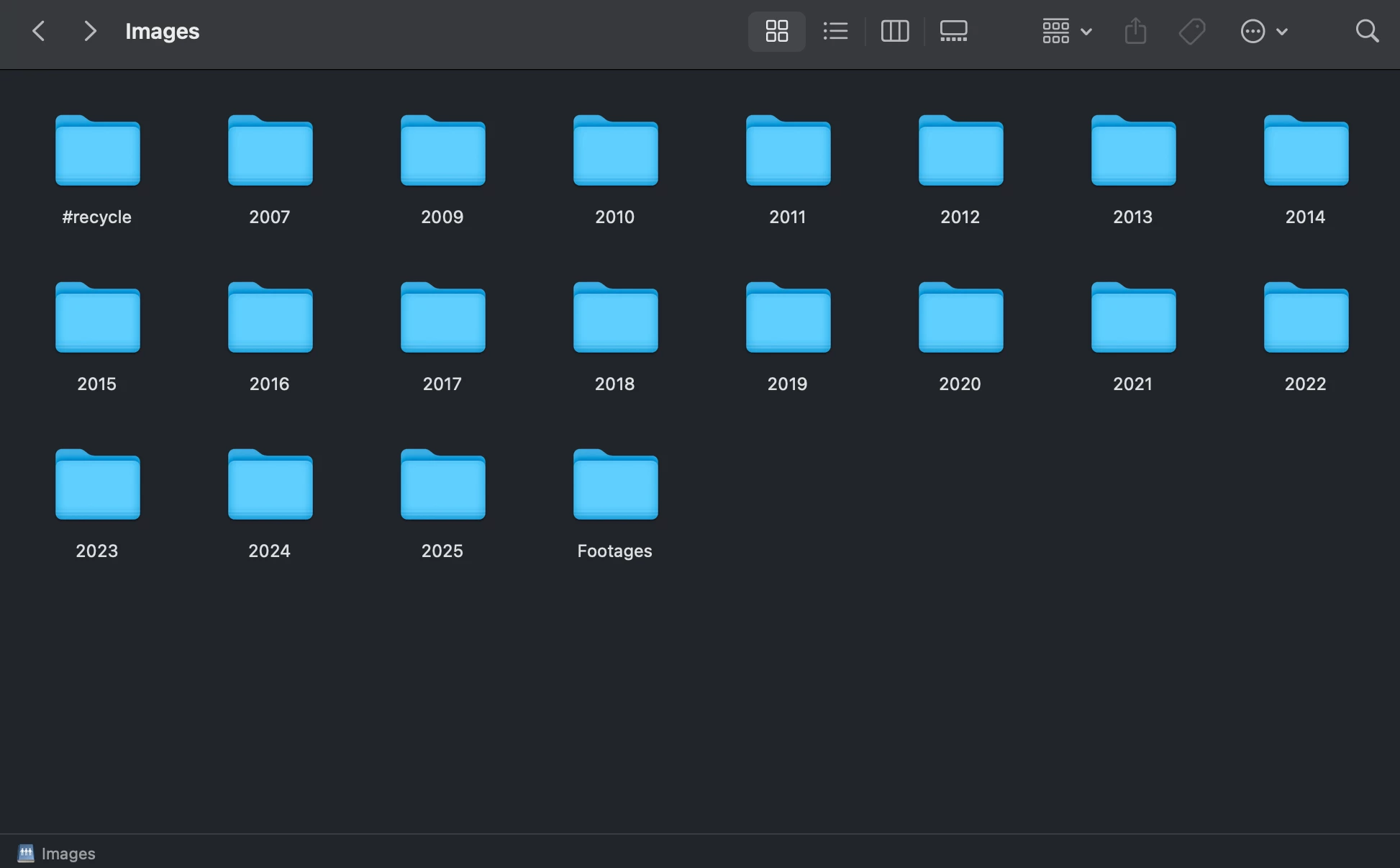The height and width of the screenshot is (868, 1400).
Task: Switch to list view
Action: [835, 31]
